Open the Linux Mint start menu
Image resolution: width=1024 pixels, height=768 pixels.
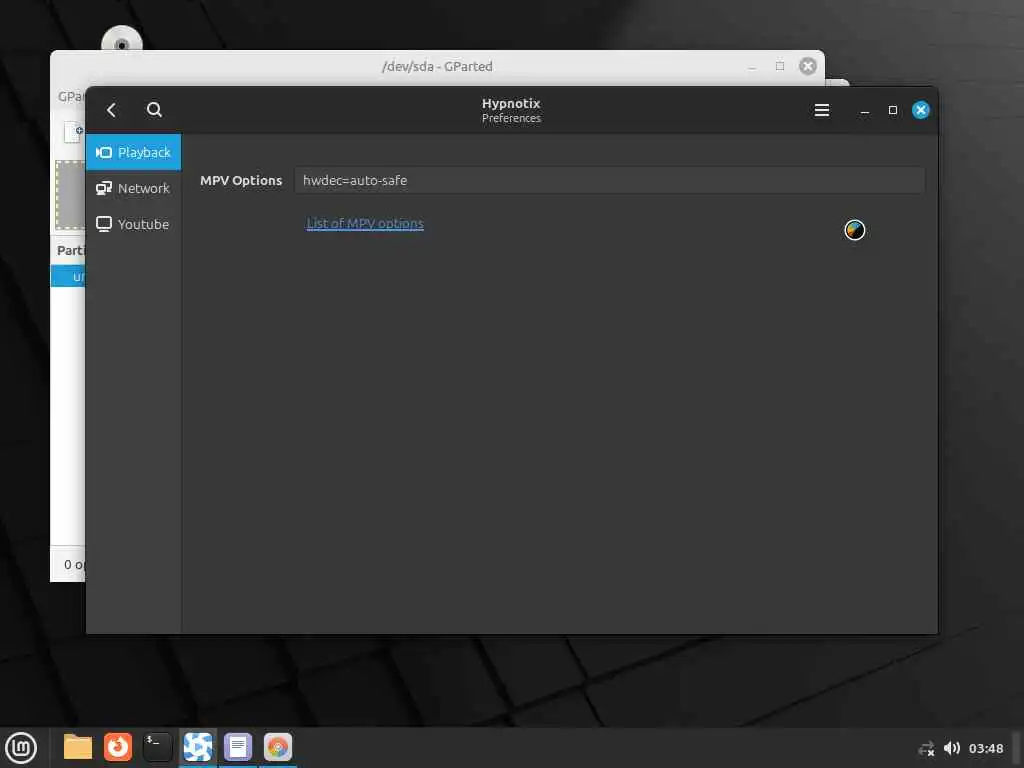point(21,747)
